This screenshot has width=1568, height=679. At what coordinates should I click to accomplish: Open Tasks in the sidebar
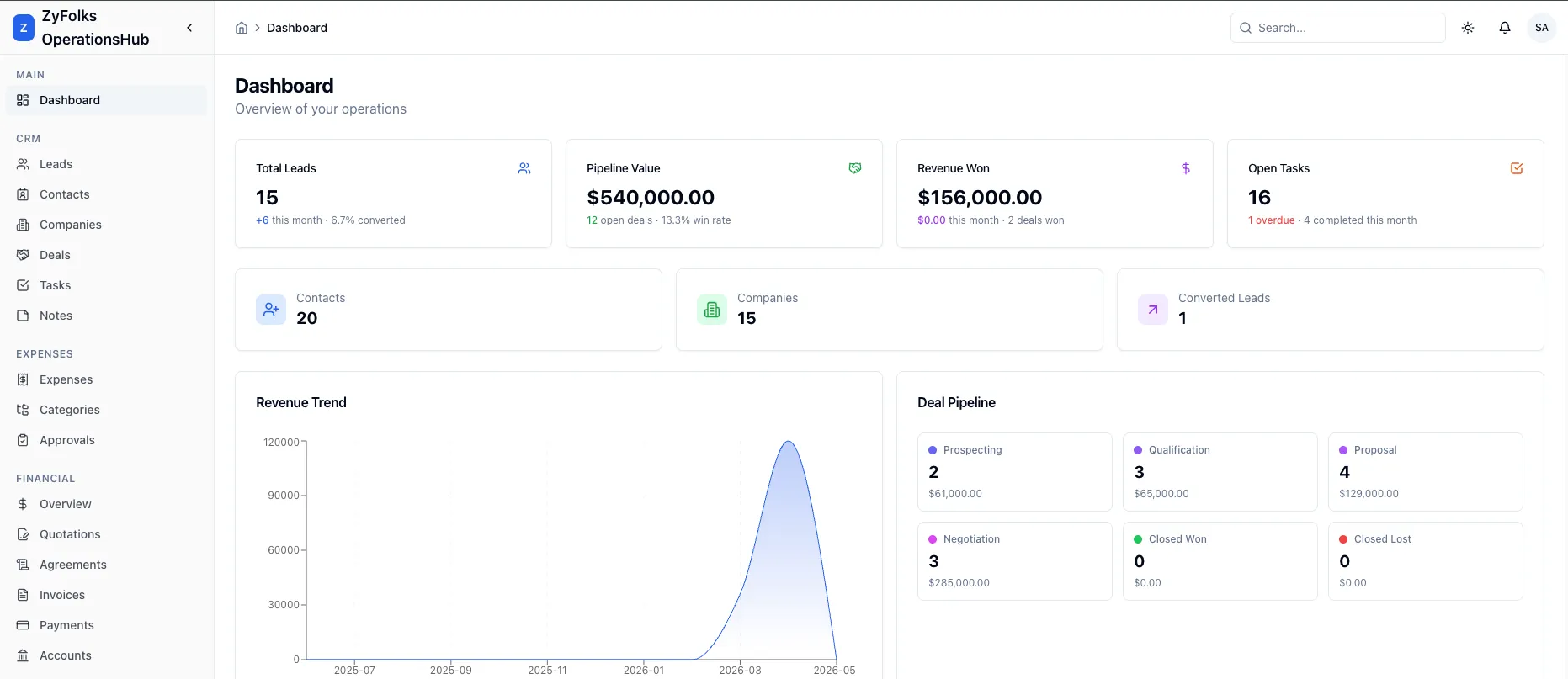click(107, 285)
